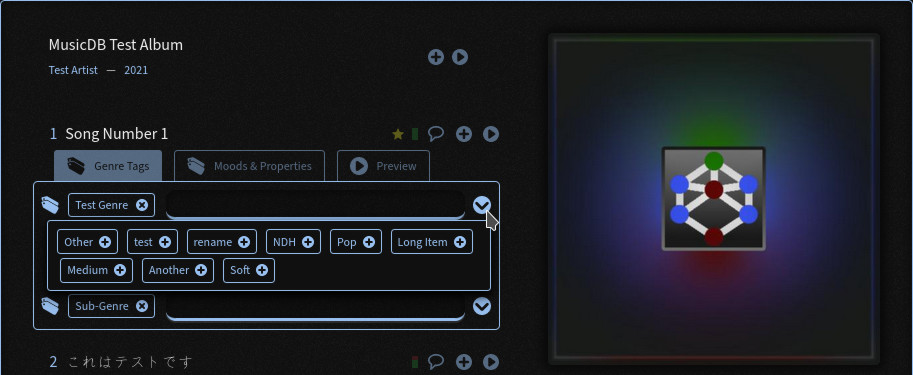Add song 2 to the queue
913x375 pixels.
tap(463, 362)
